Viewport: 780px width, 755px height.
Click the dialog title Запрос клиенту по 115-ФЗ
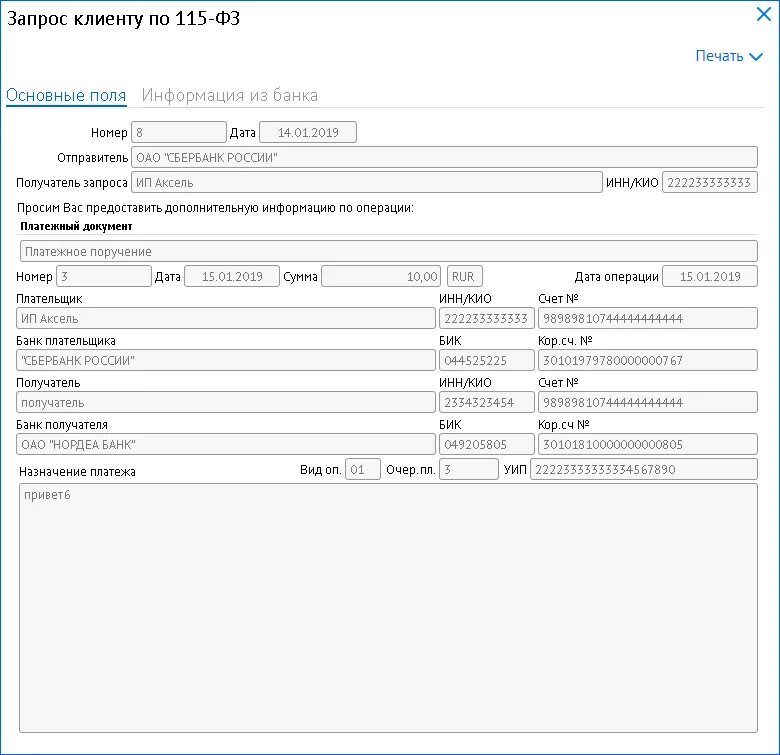(x=123, y=18)
